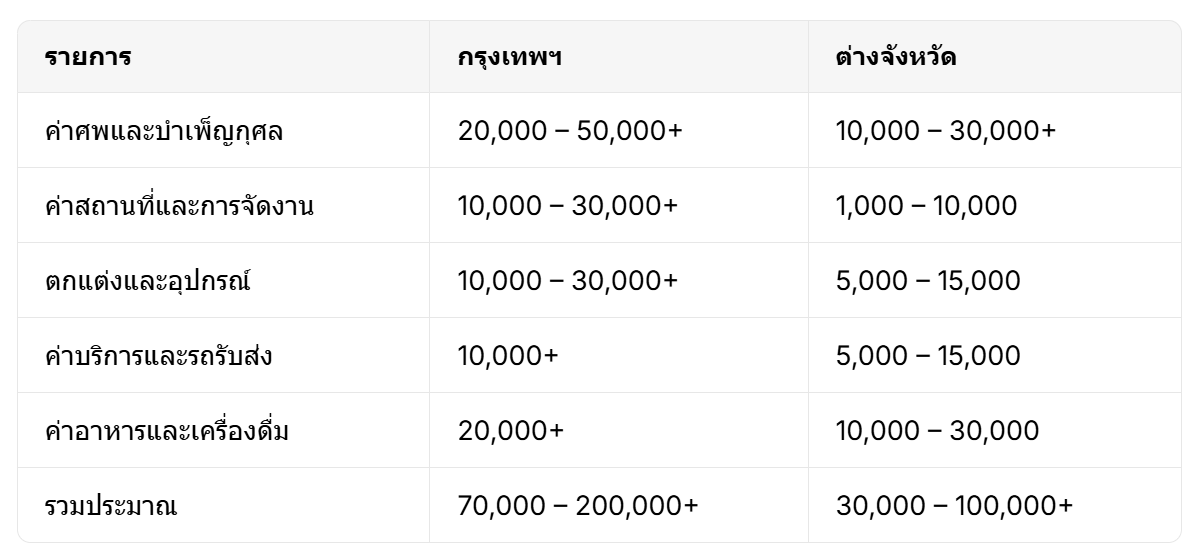Image resolution: width=1201 pixels, height=558 pixels.
Task: Click Bangkok cell for ค่าสถานที่และการจัดงาน row
Action: click(x=568, y=206)
